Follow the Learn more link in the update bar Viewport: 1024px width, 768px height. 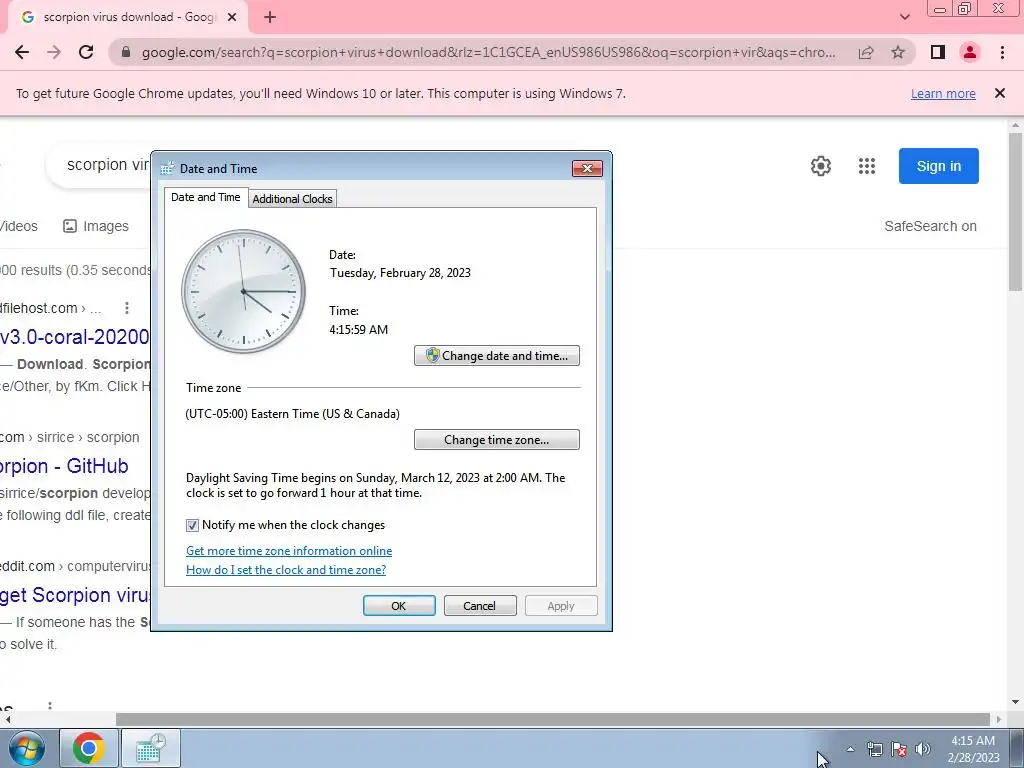943,93
